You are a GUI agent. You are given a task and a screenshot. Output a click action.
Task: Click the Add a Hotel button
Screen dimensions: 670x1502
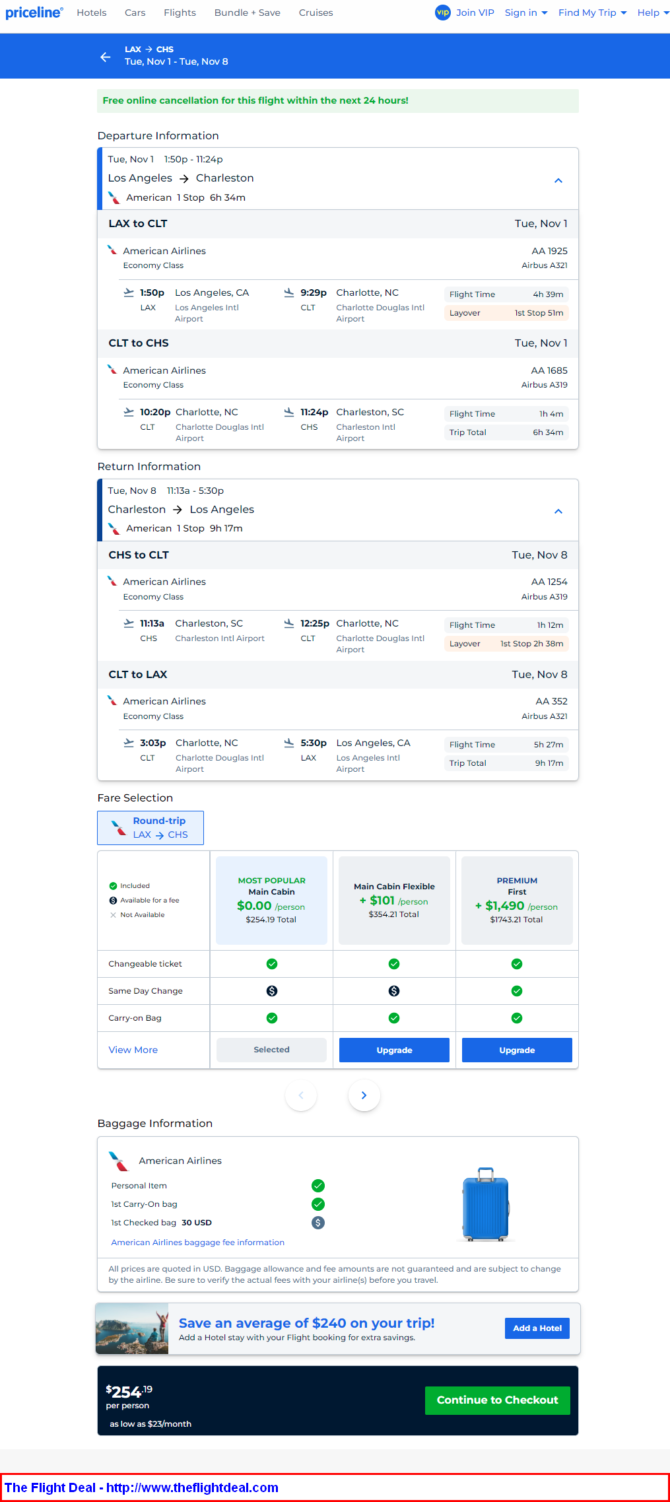[x=537, y=1328]
